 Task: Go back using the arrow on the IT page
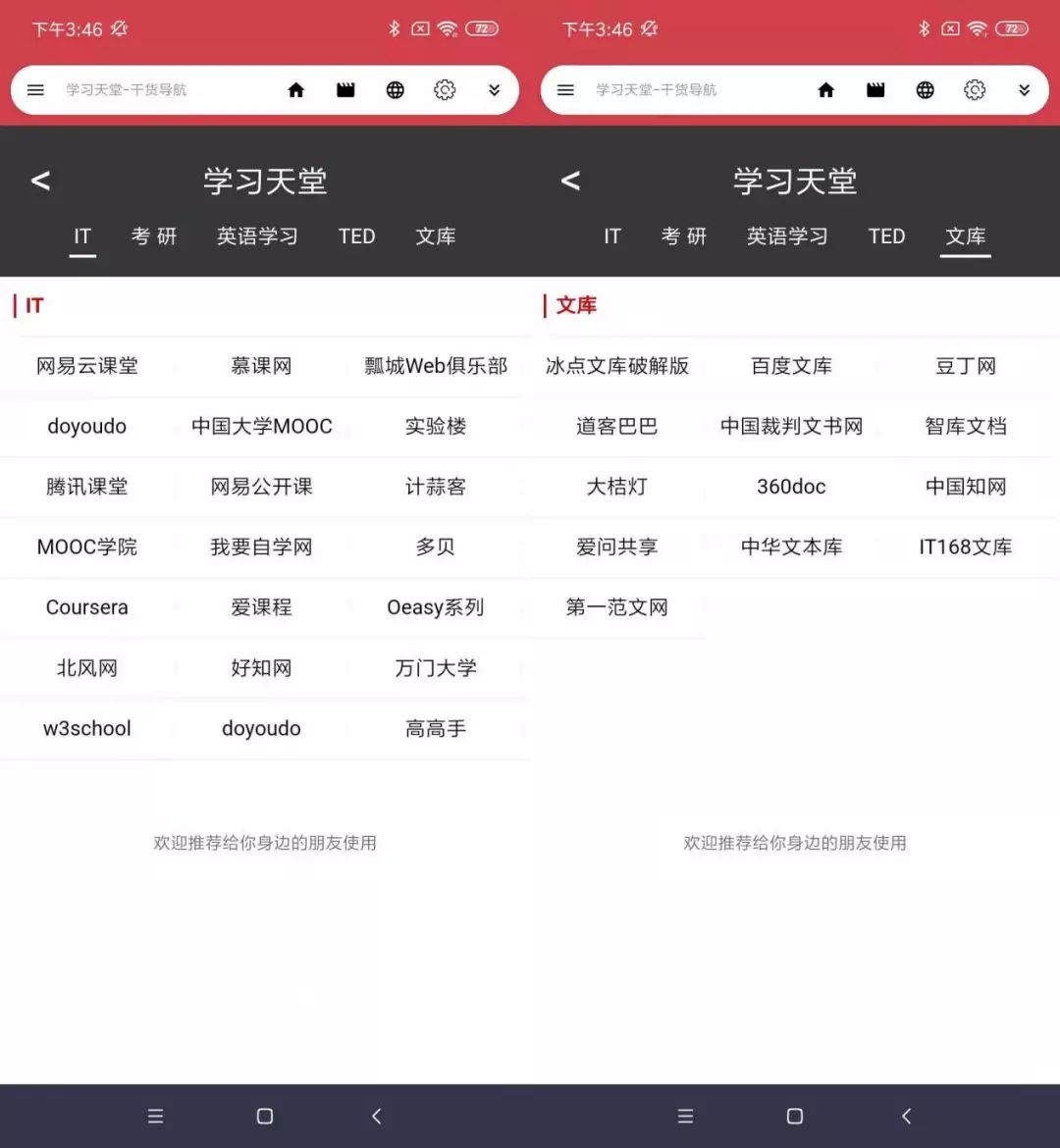pyautogui.click(x=40, y=181)
